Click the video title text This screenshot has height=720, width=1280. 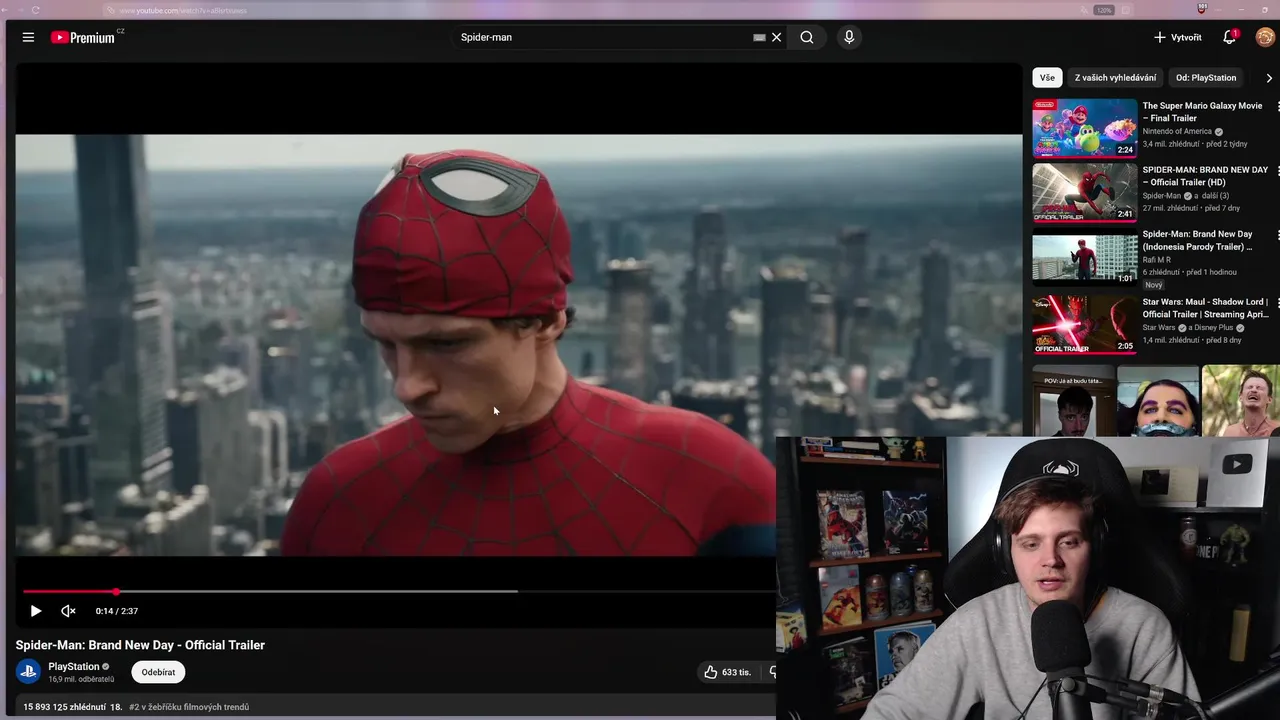pyautogui.click(x=140, y=645)
